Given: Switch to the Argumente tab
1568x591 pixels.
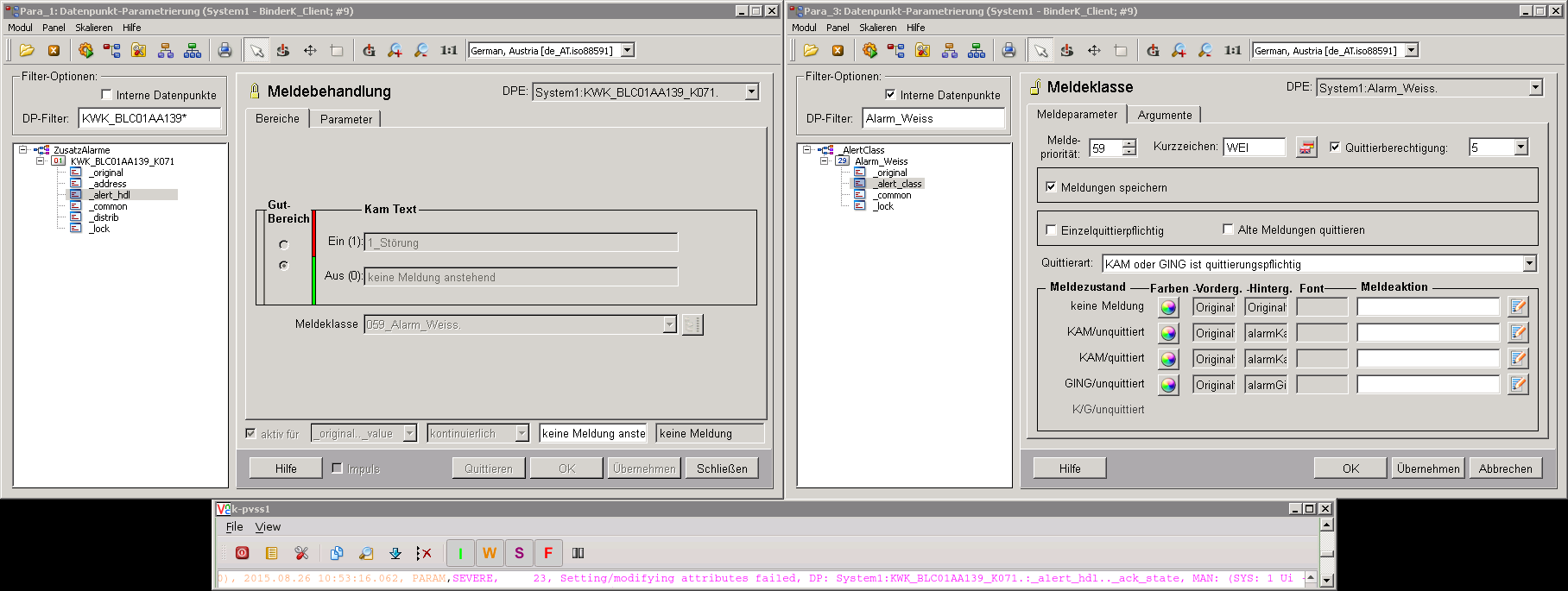Looking at the screenshot, I should click(1164, 115).
